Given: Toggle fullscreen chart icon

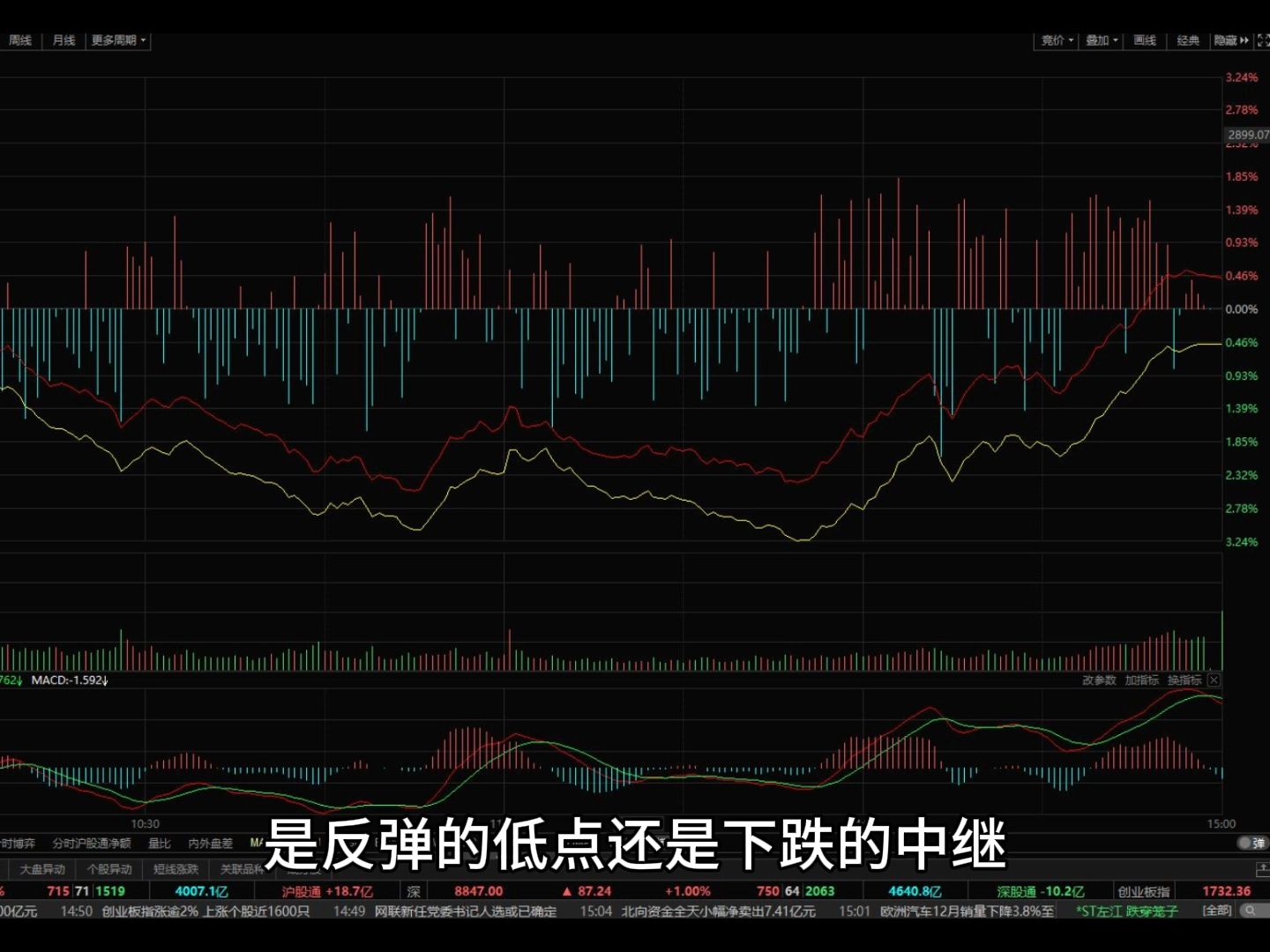Looking at the screenshot, I should pyautogui.click(x=1263, y=41).
